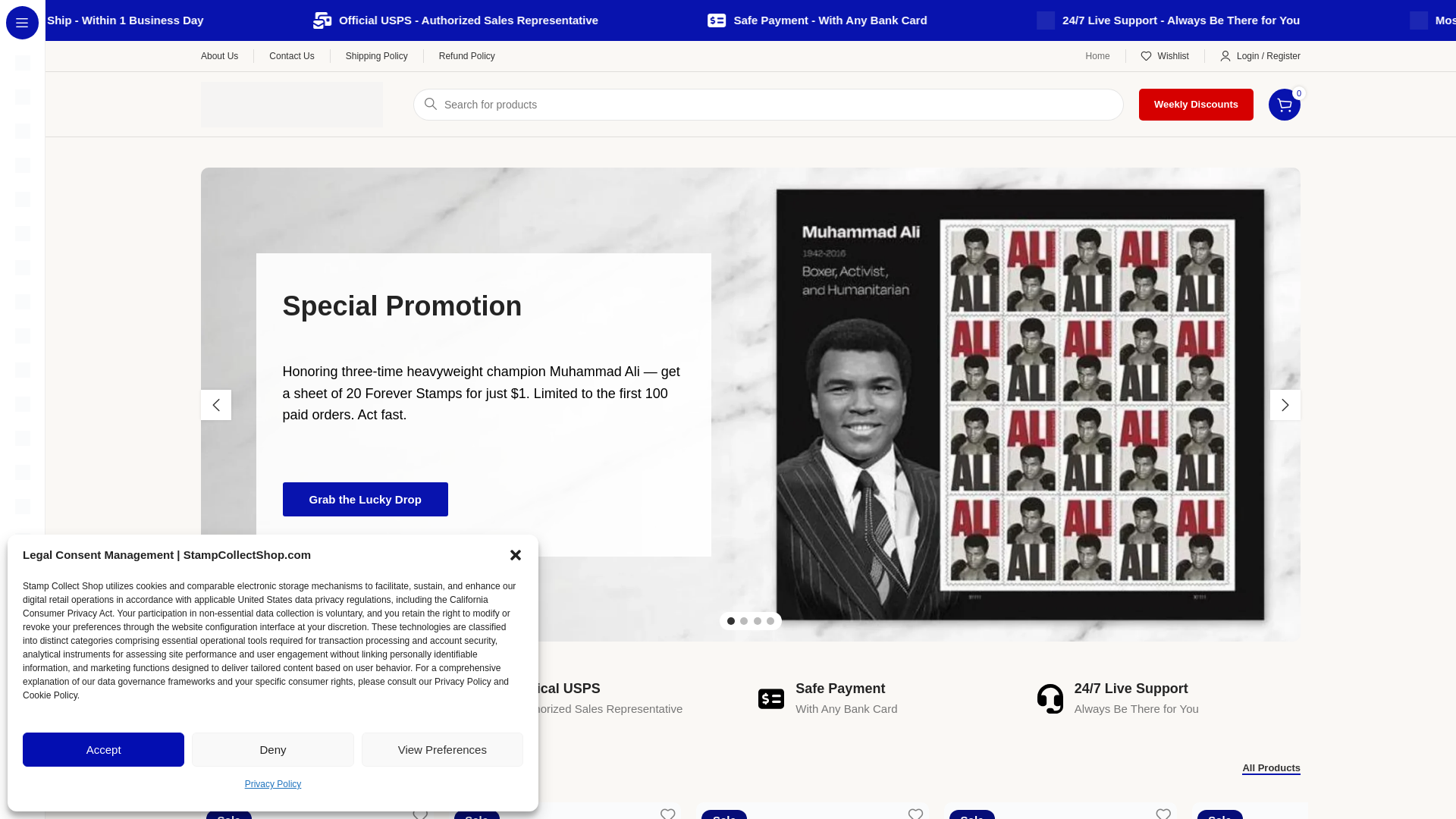
Task: Go to Home link
Action: [x=1097, y=56]
